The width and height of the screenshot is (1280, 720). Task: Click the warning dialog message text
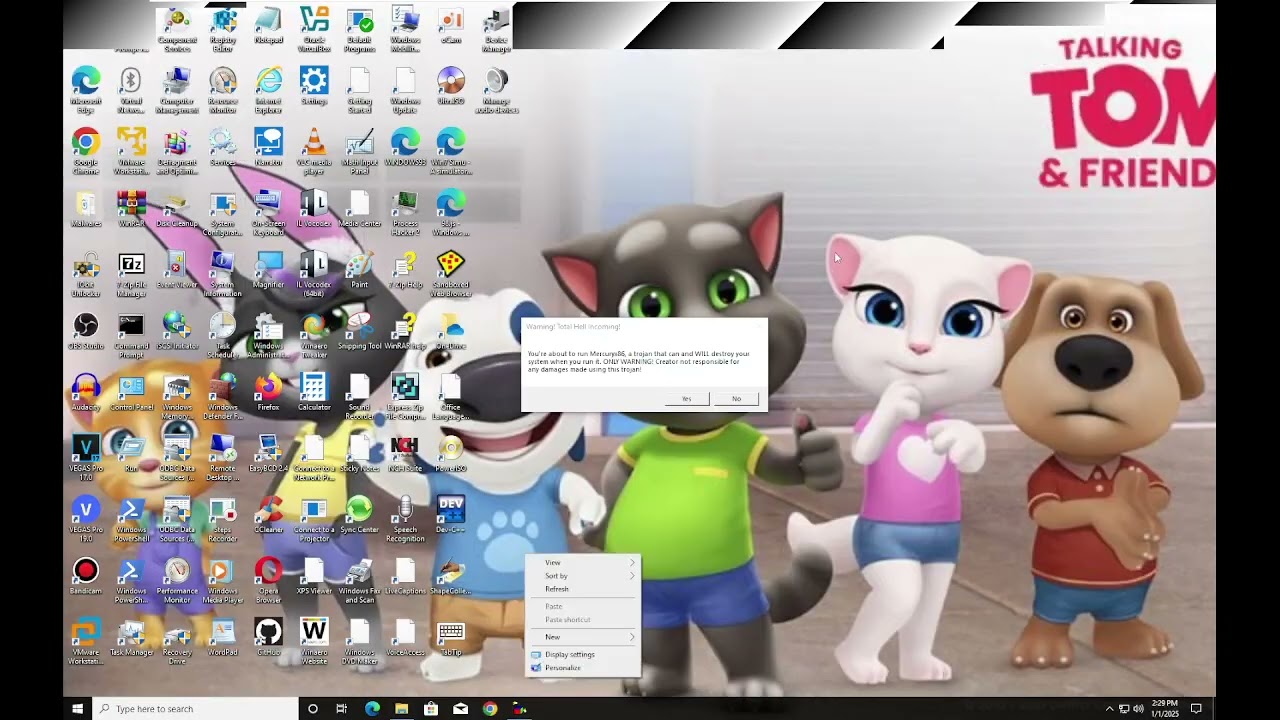coord(639,362)
